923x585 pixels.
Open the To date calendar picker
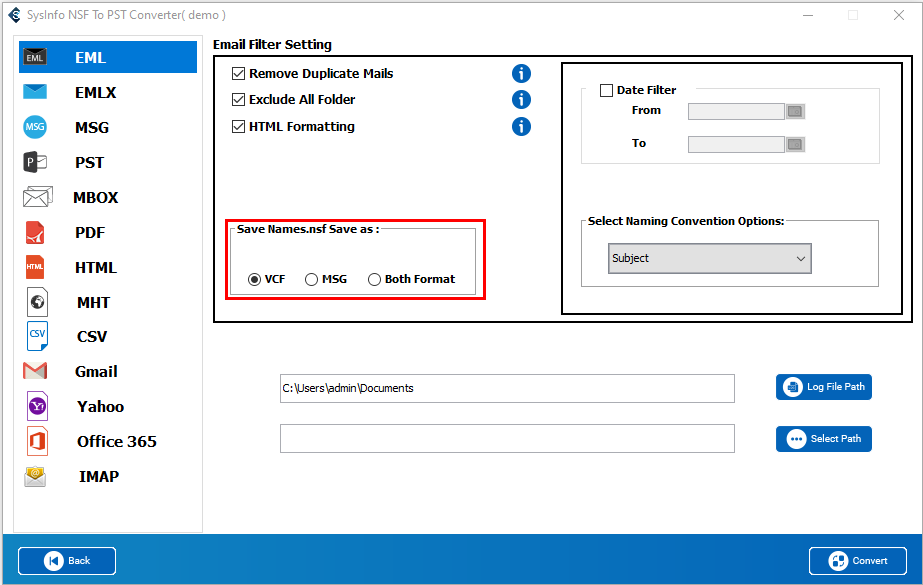pyautogui.click(x=795, y=144)
